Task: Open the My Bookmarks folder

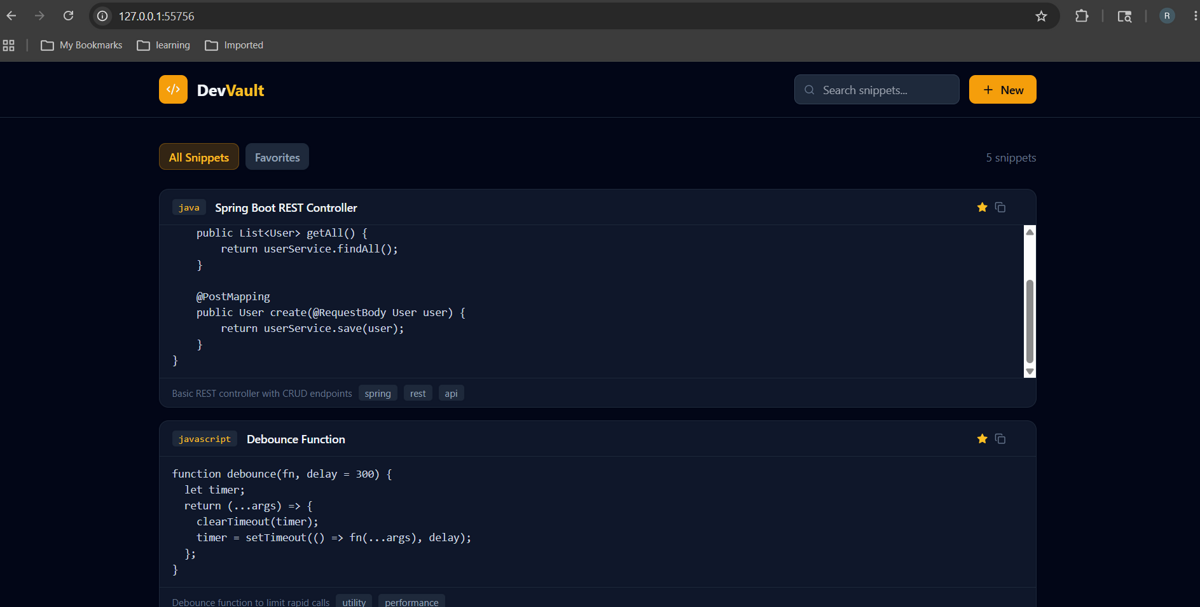Action: coord(81,45)
